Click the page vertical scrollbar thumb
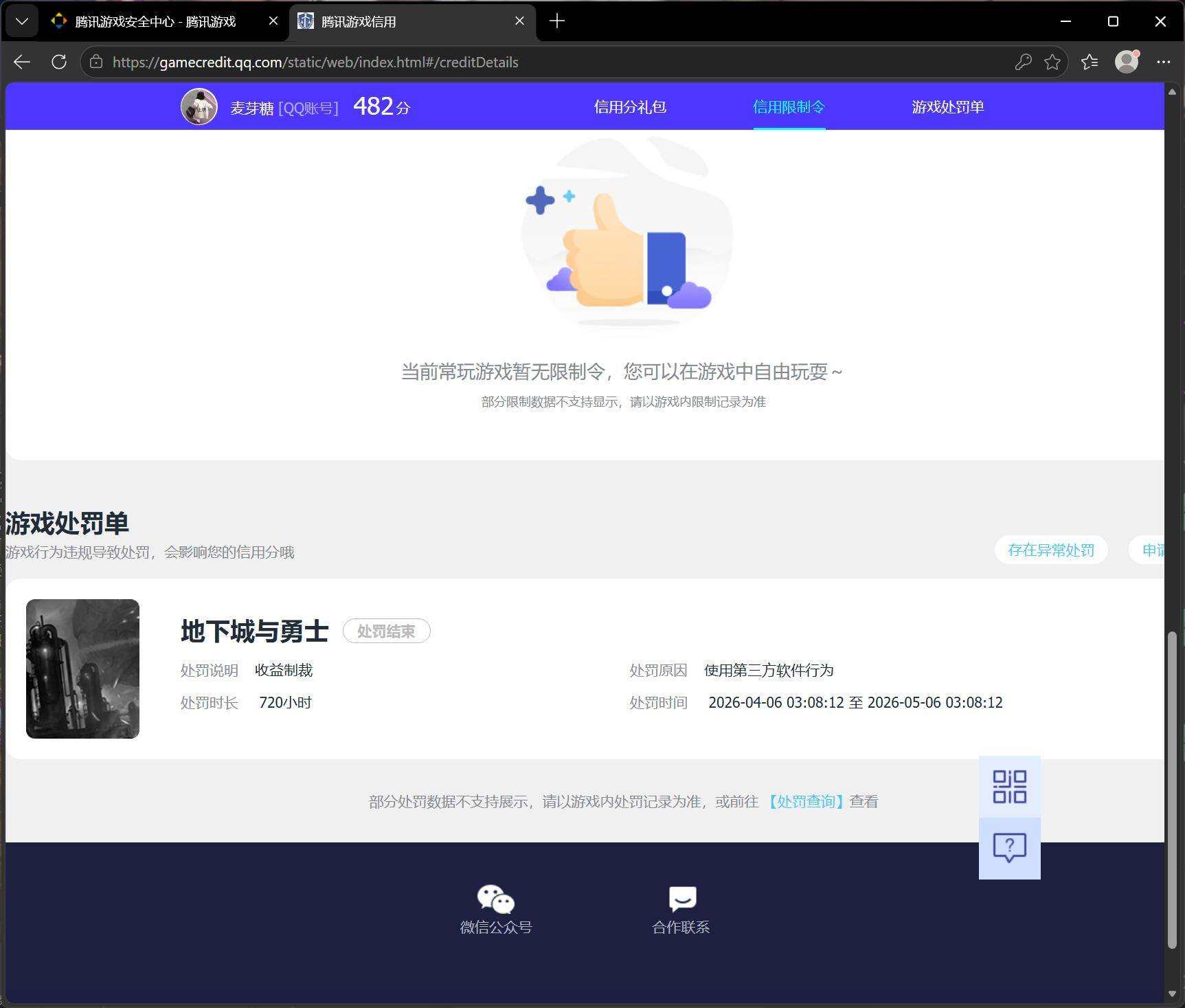Viewport: 1185px width, 1008px height. click(1173, 789)
